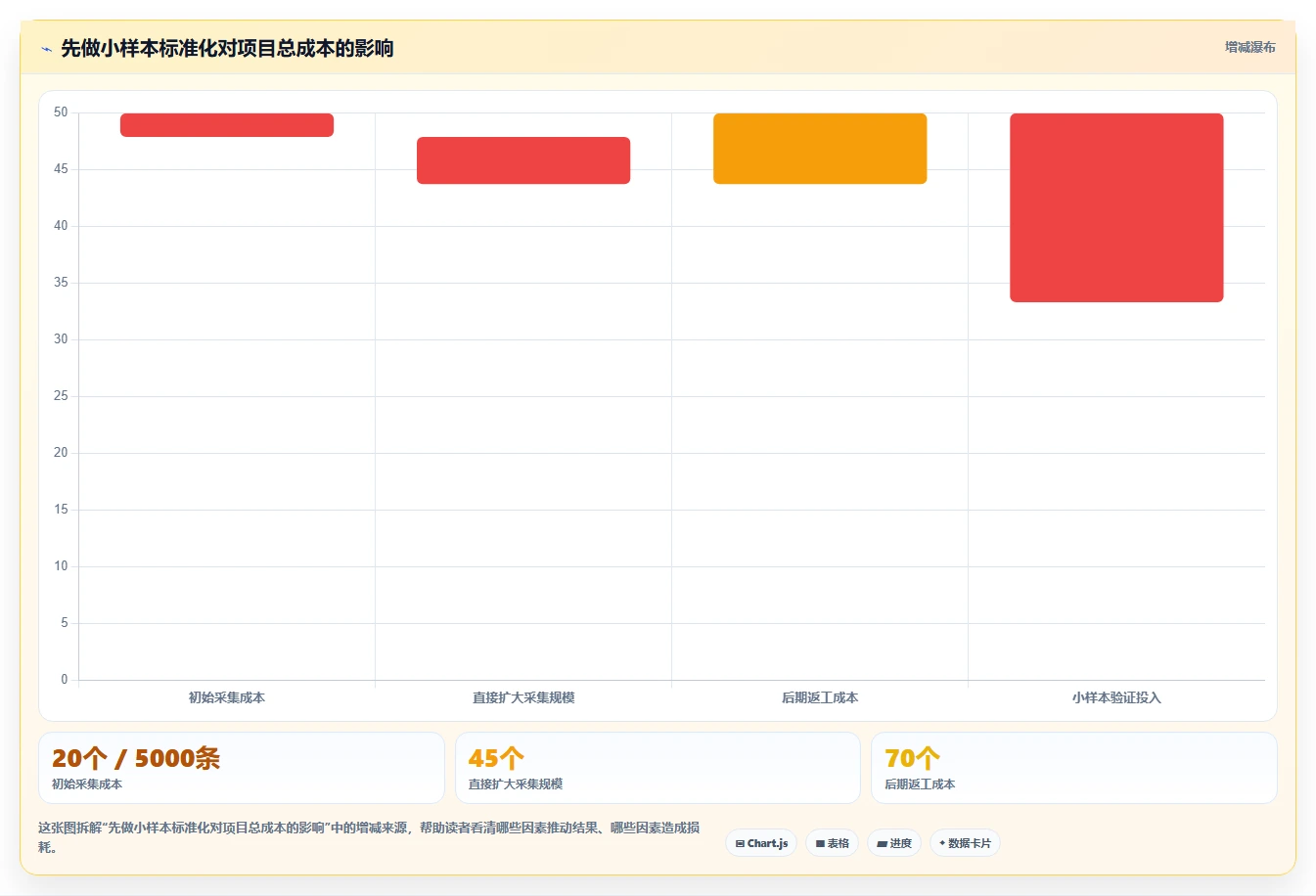This screenshot has height=896, width=1316.
Task: Click the 后期返工成本 caption in the stat card
Action: click(x=920, y=784)
